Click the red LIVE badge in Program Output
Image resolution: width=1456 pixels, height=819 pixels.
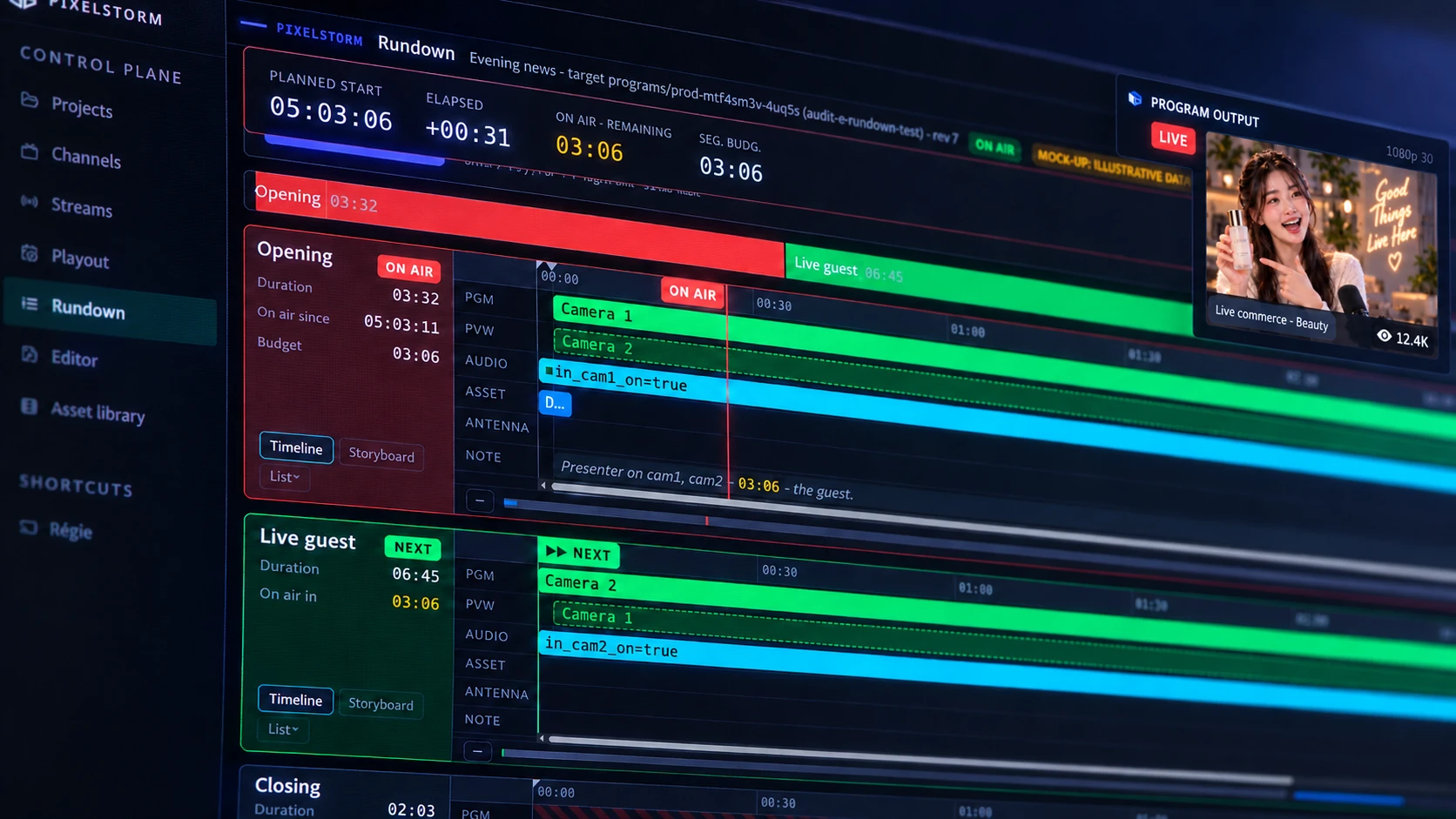pos(1173,138)
